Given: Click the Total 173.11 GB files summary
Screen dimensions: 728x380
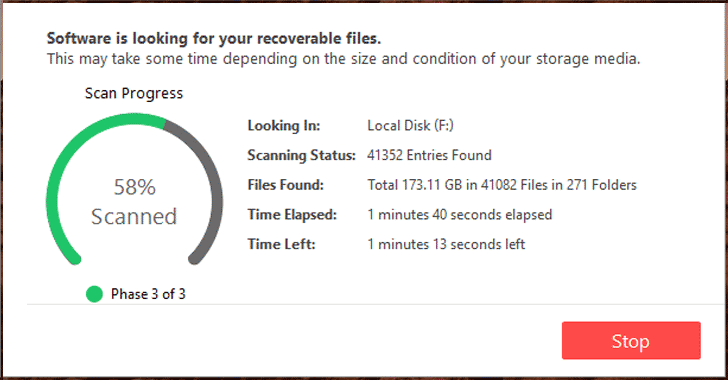Looking at the screenshot, I should [x=502, y=185].
